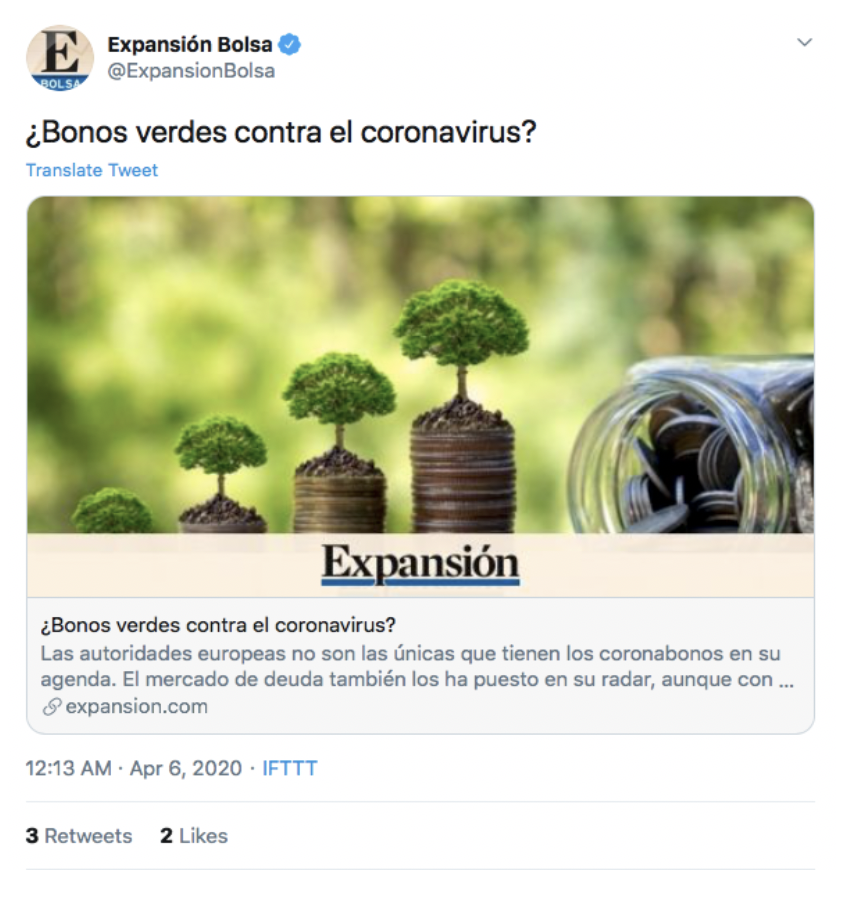Open the @ExpansionBolsa handle link
Image resolution: width=848 pixels, height=916 pixels.
coord(191,71)
